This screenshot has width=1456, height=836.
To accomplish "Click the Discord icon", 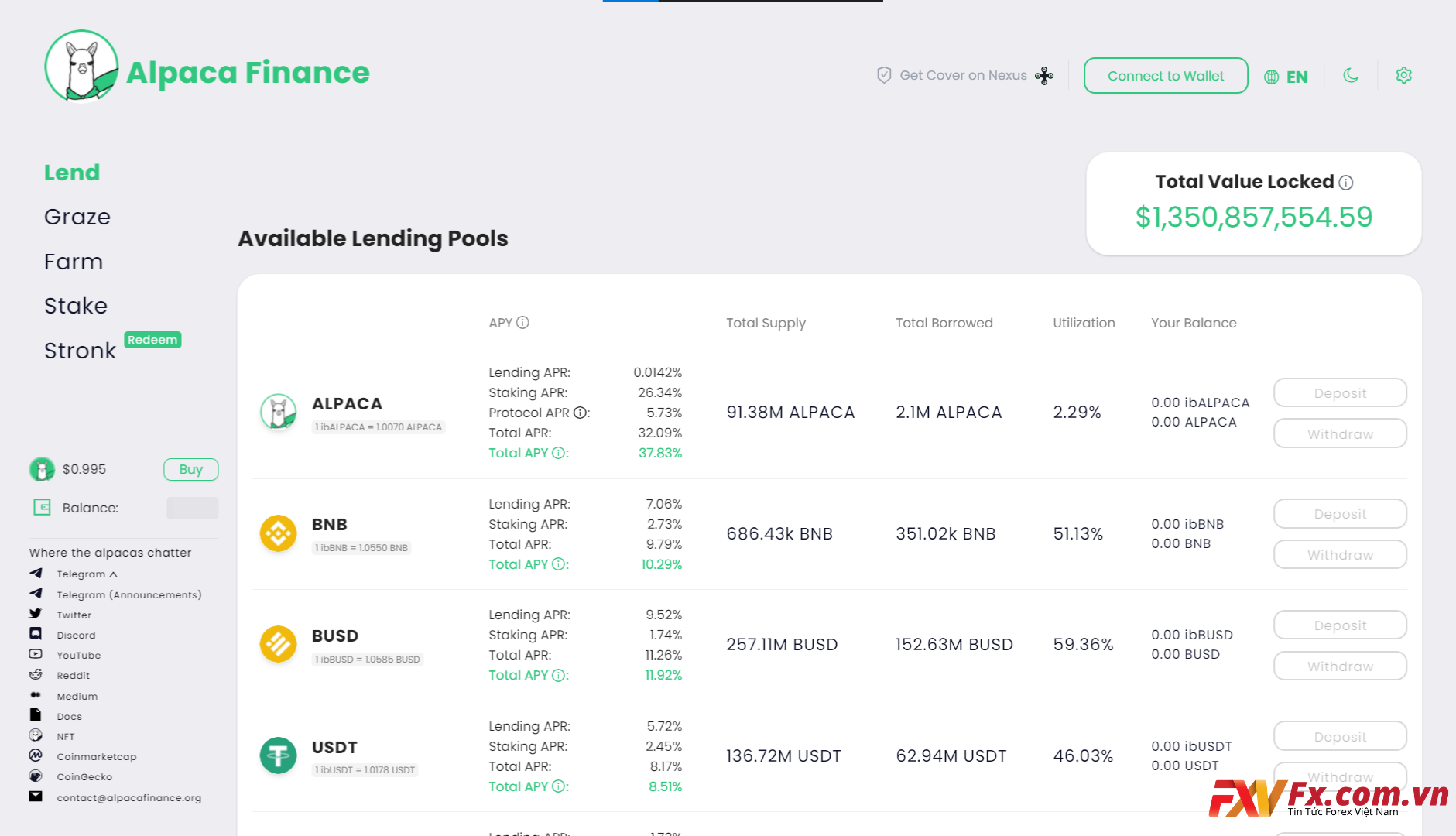I will (x=36, y=634).
